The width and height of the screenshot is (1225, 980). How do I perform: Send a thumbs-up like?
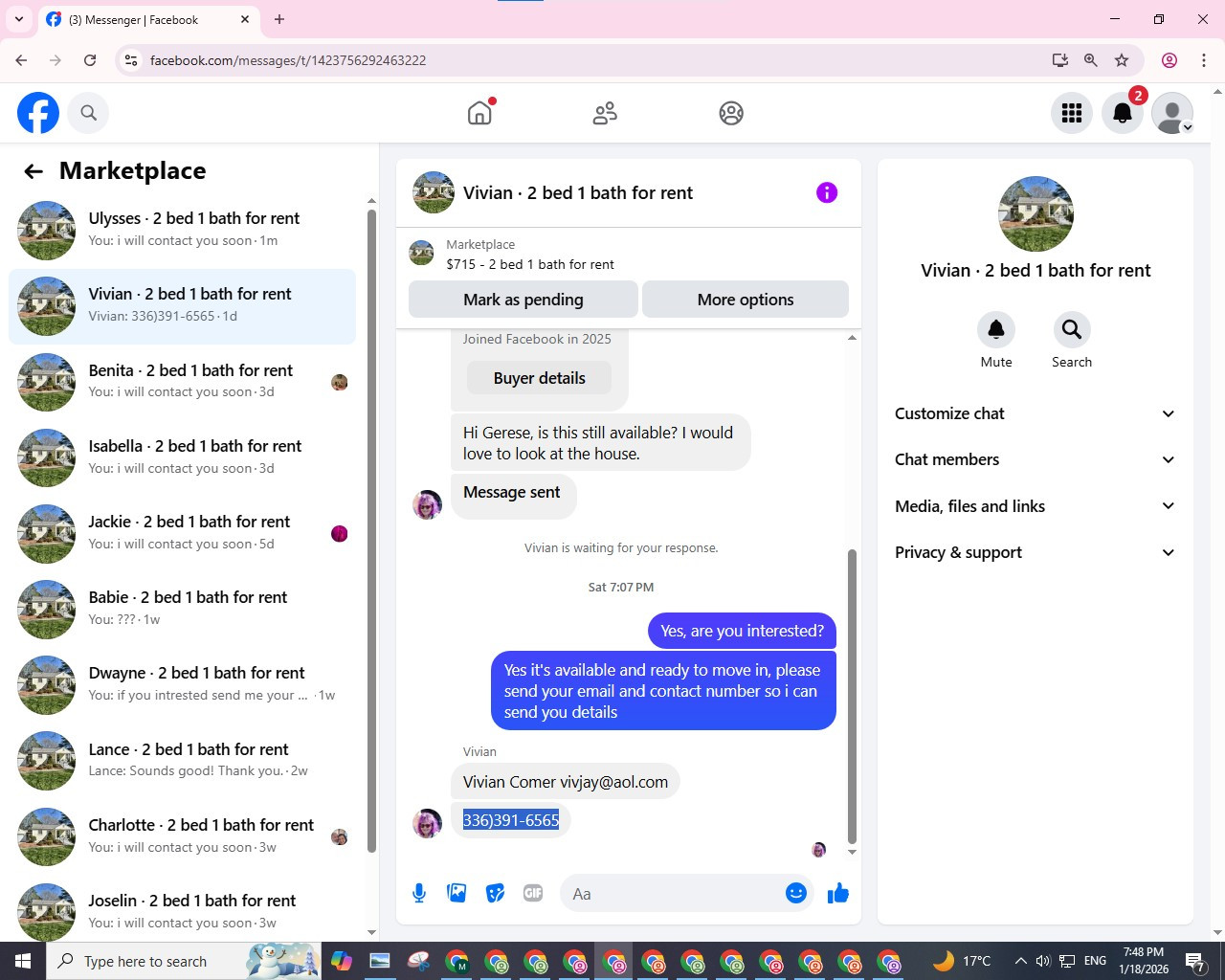click(838, 893)
